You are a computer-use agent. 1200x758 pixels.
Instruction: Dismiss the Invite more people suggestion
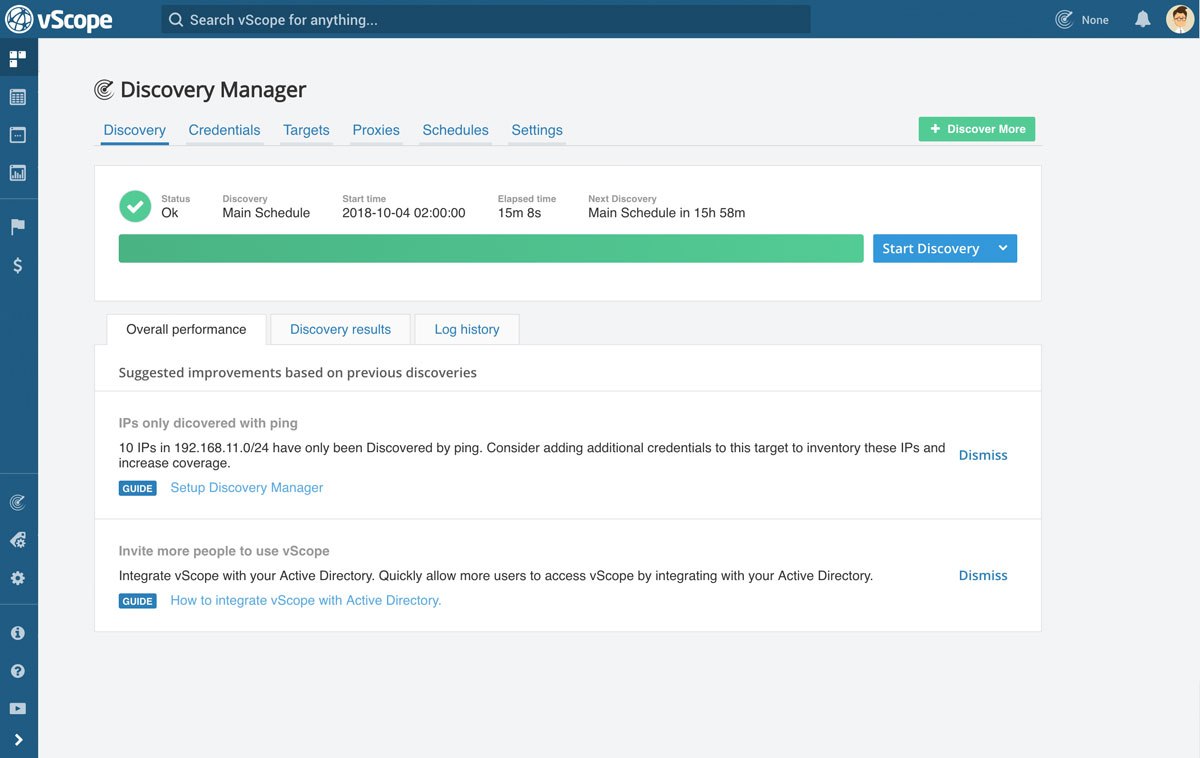point(983,575)
